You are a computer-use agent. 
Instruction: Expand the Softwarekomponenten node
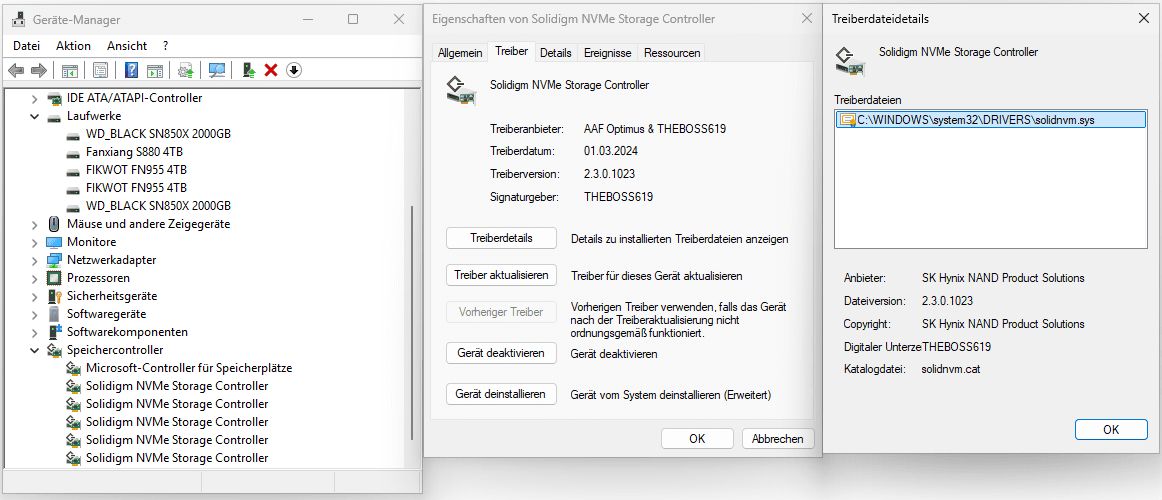34,332
